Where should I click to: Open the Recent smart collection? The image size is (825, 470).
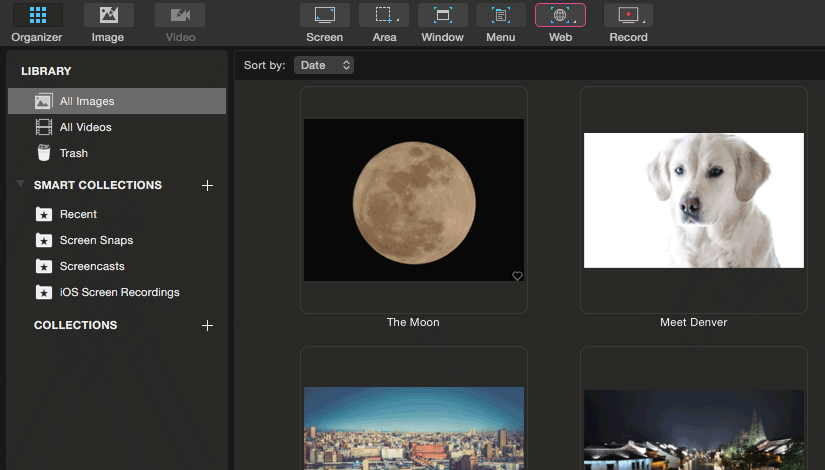click(117, 214)
